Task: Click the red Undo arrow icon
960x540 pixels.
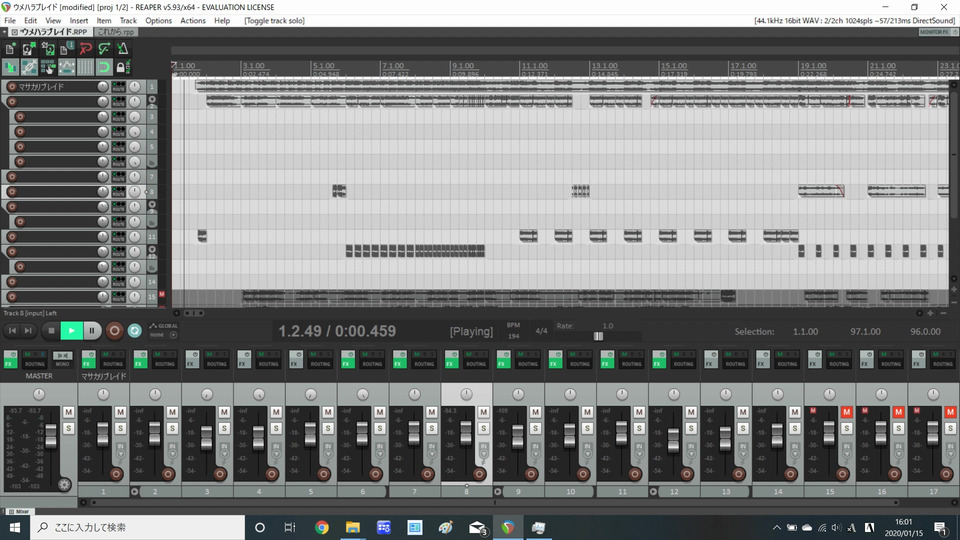Action: click(x=85, y=49)
